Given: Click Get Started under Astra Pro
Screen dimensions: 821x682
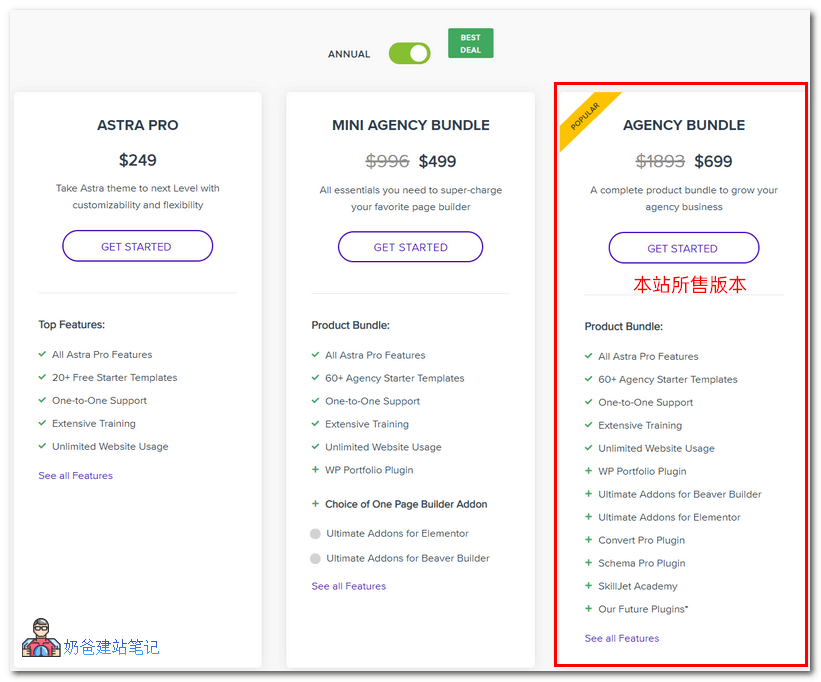Looking at the screenshot, I should [137, 246].
